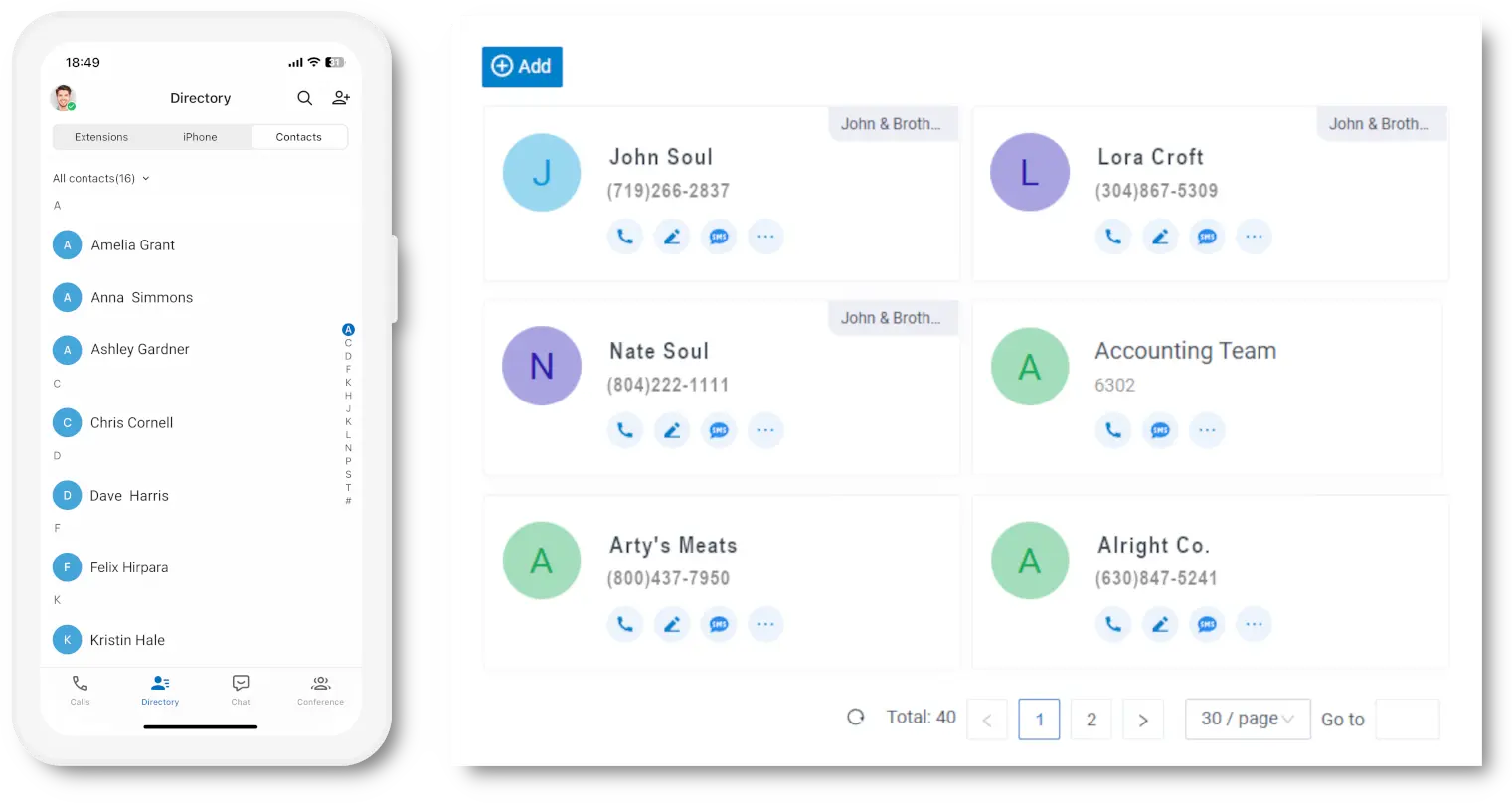Open the 30 / page size dropdown

[x=1248, y=719]
